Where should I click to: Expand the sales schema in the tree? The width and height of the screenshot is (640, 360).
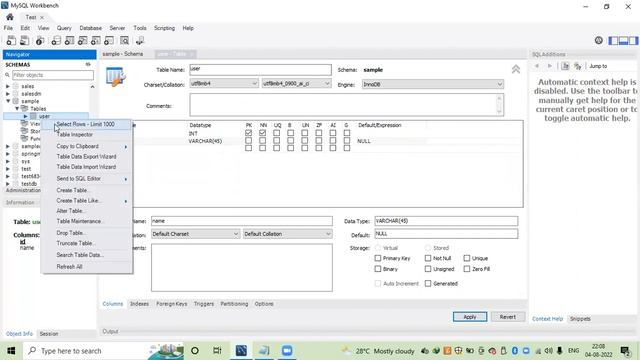click(x=8, y=86)
